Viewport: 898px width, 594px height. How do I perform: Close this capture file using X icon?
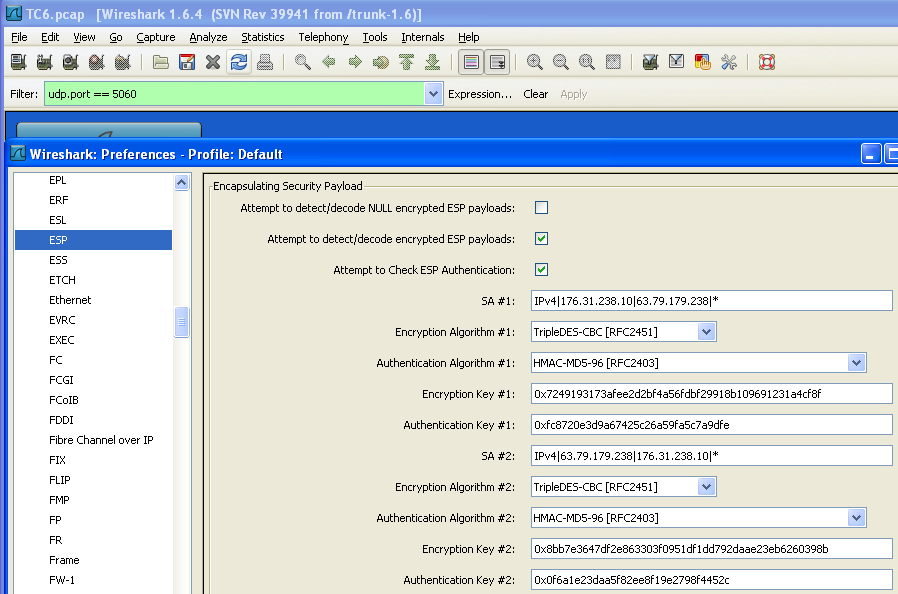click(212, 62)
